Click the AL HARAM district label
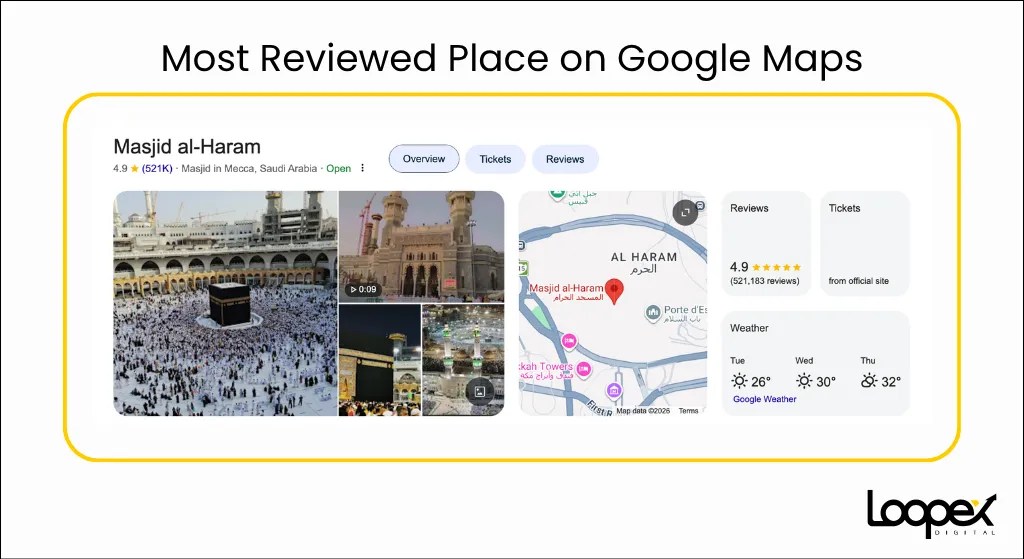 click(644, 257)
